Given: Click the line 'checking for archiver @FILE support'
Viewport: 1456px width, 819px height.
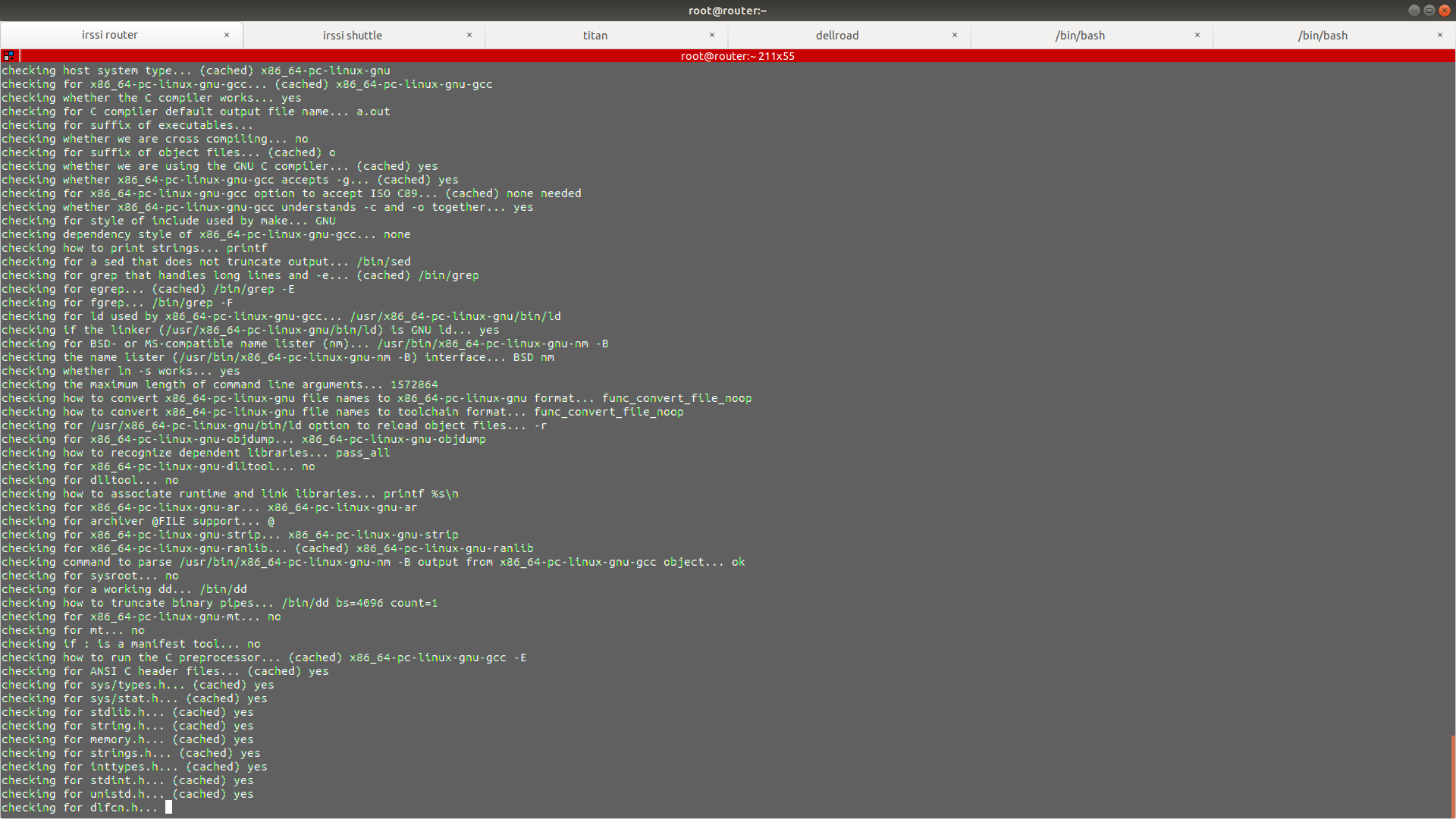Looking at the screenshot, I should (x=138, y=521).
